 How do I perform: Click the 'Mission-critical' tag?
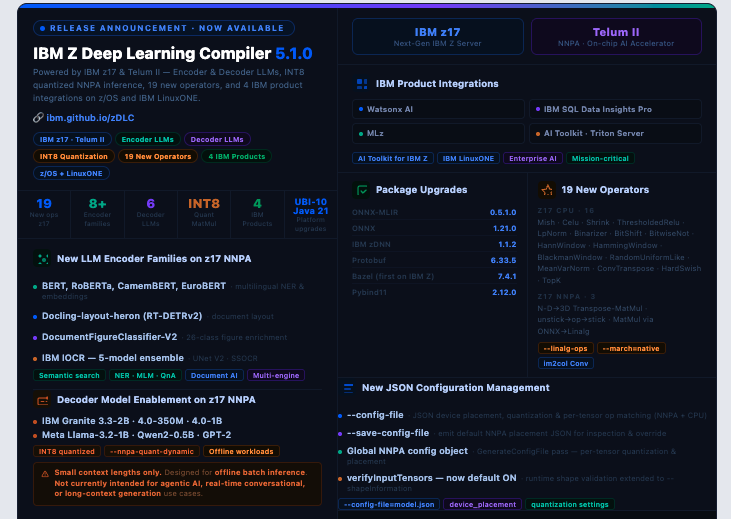click(600, 159)
